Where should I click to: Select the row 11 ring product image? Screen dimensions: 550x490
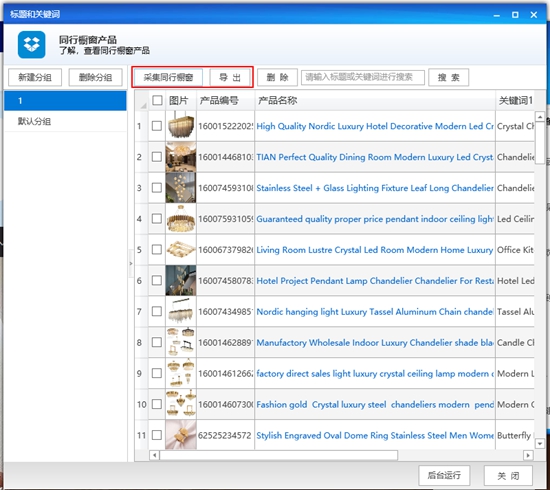(x=181, y=435)
